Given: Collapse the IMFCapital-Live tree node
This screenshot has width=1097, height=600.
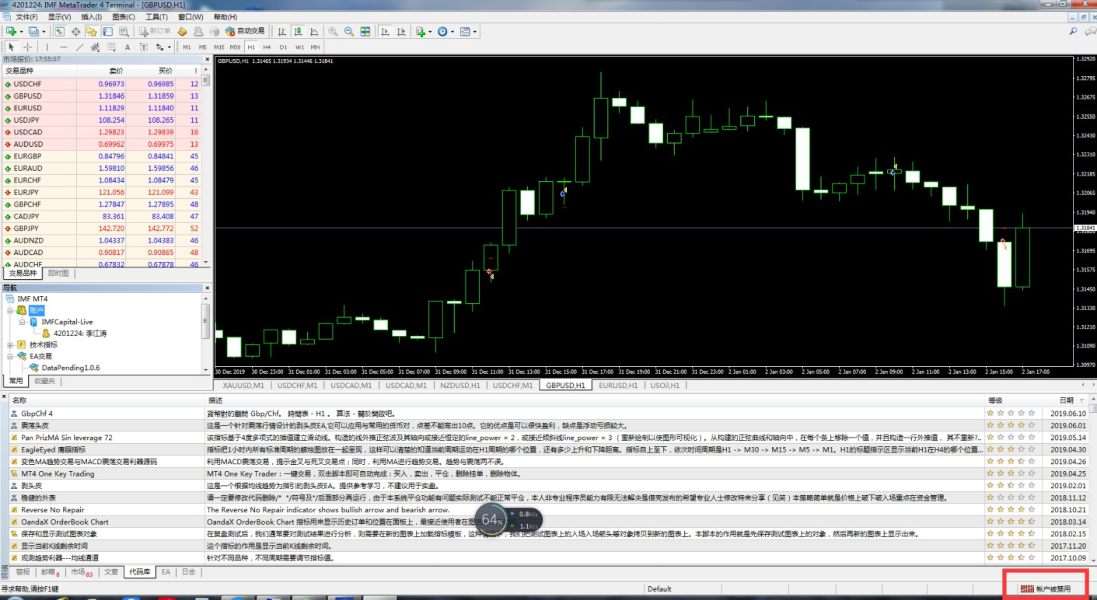Looking at the screenshot, I should (22, 322).
